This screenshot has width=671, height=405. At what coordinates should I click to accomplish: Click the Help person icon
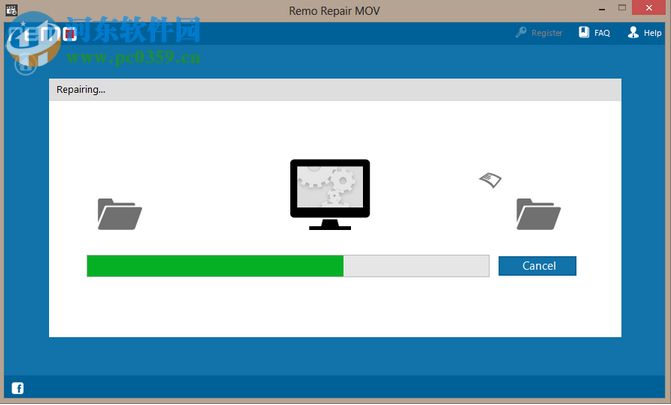[x=633, y=32]
